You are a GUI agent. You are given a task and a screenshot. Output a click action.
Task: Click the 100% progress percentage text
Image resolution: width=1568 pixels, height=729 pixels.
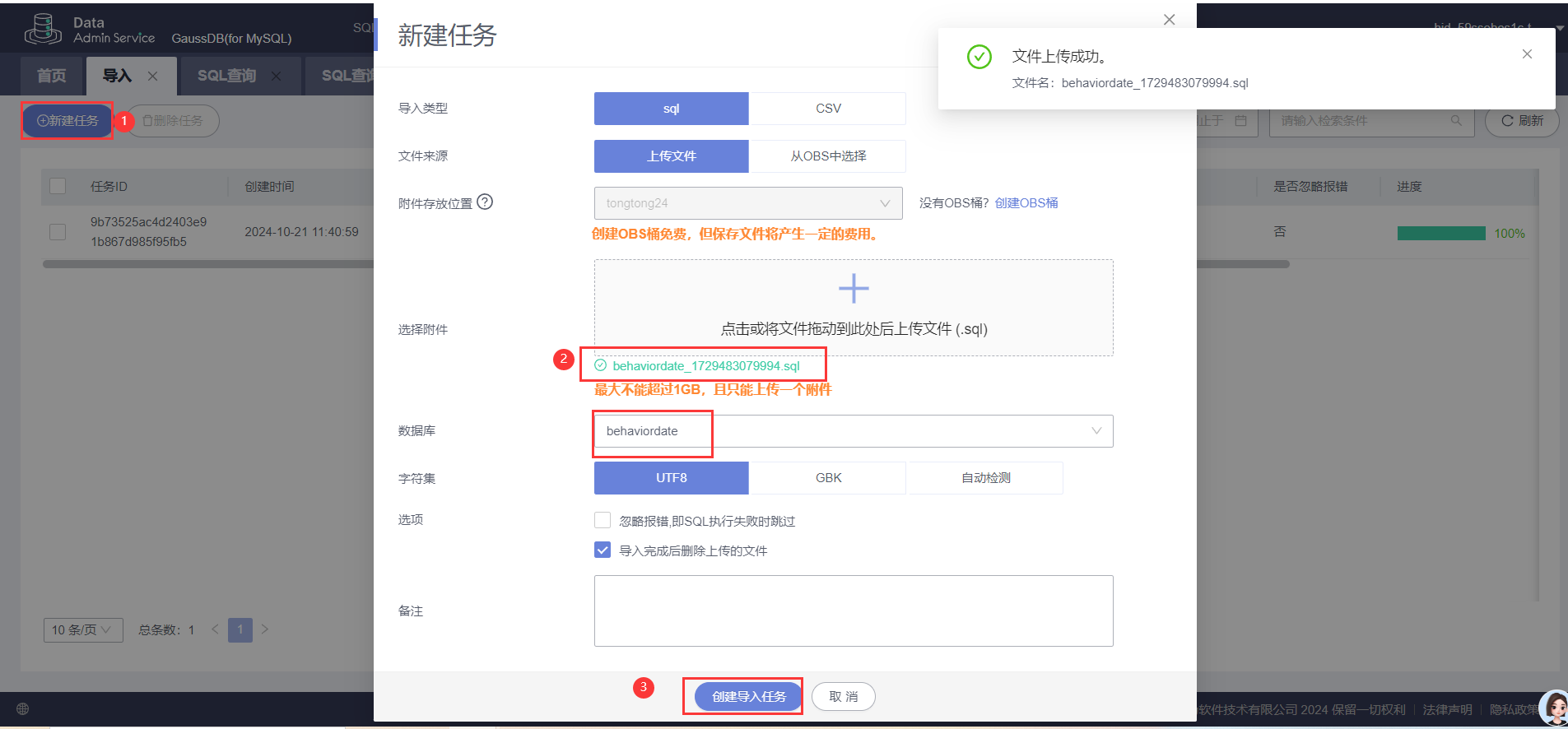coord(1510,234)
